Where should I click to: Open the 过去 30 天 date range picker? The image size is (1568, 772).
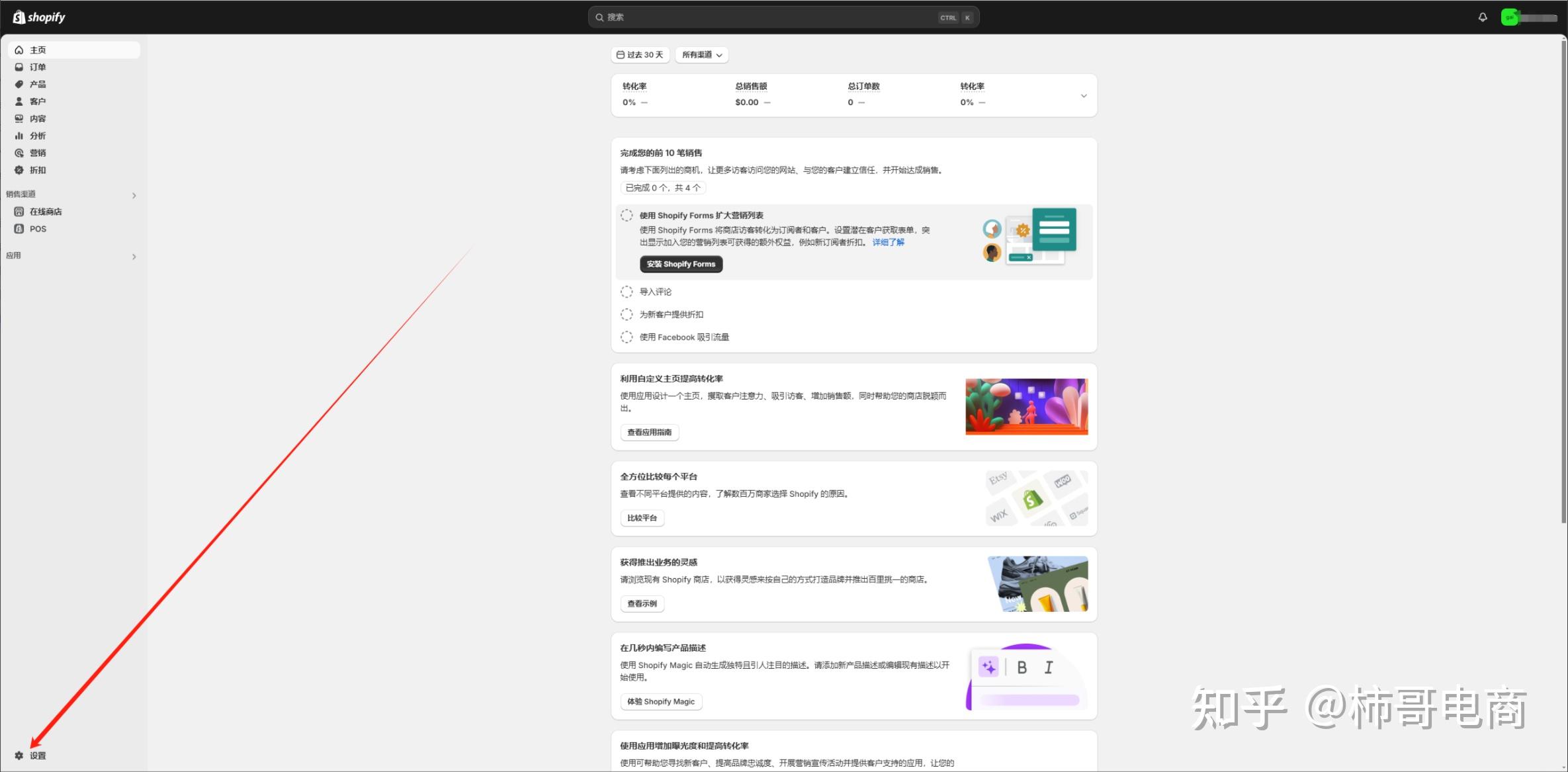click(640, 55)
